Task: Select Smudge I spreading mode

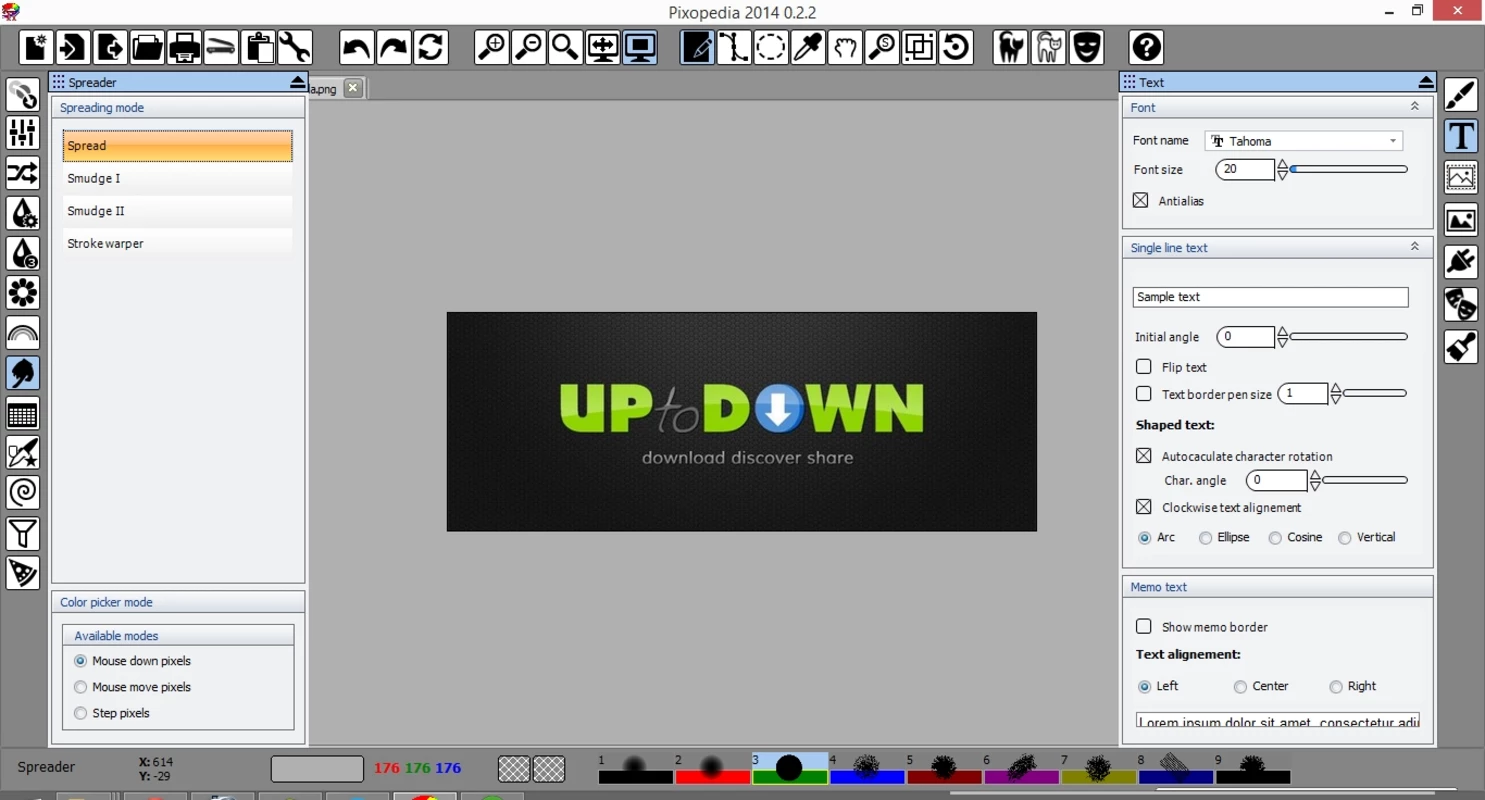Action: tap(178, 178)
